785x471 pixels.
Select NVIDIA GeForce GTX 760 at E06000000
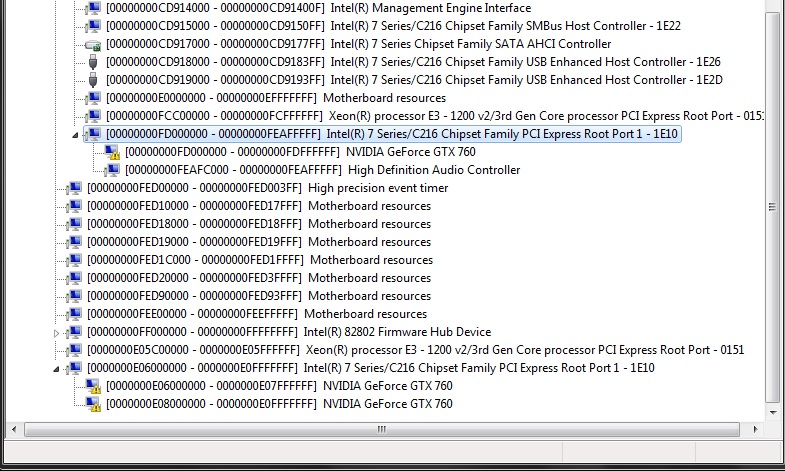tap(279, 386)
